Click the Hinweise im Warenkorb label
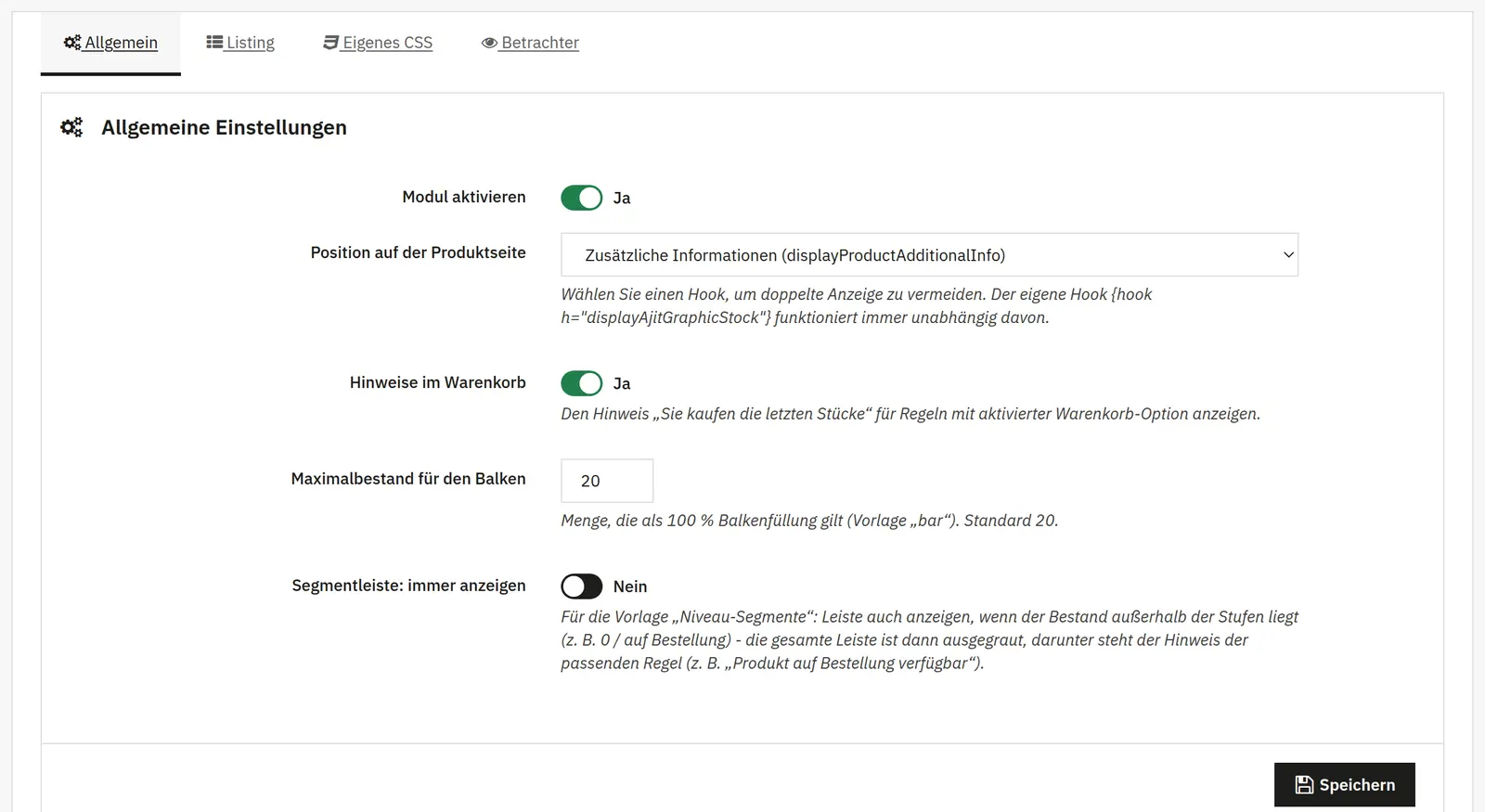Viewport: 1485px width, 812px height. tap(438, 382)
